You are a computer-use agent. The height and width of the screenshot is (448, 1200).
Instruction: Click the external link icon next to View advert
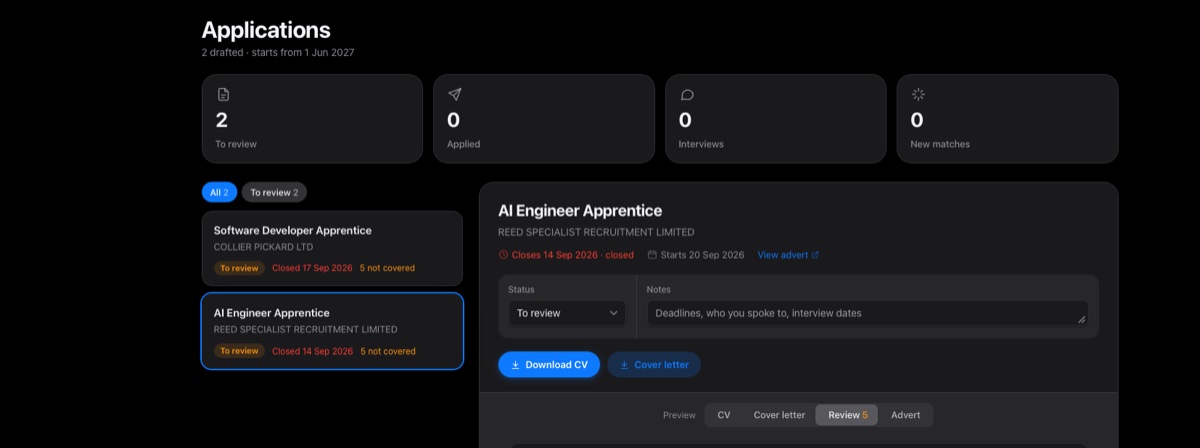[815, 255]
